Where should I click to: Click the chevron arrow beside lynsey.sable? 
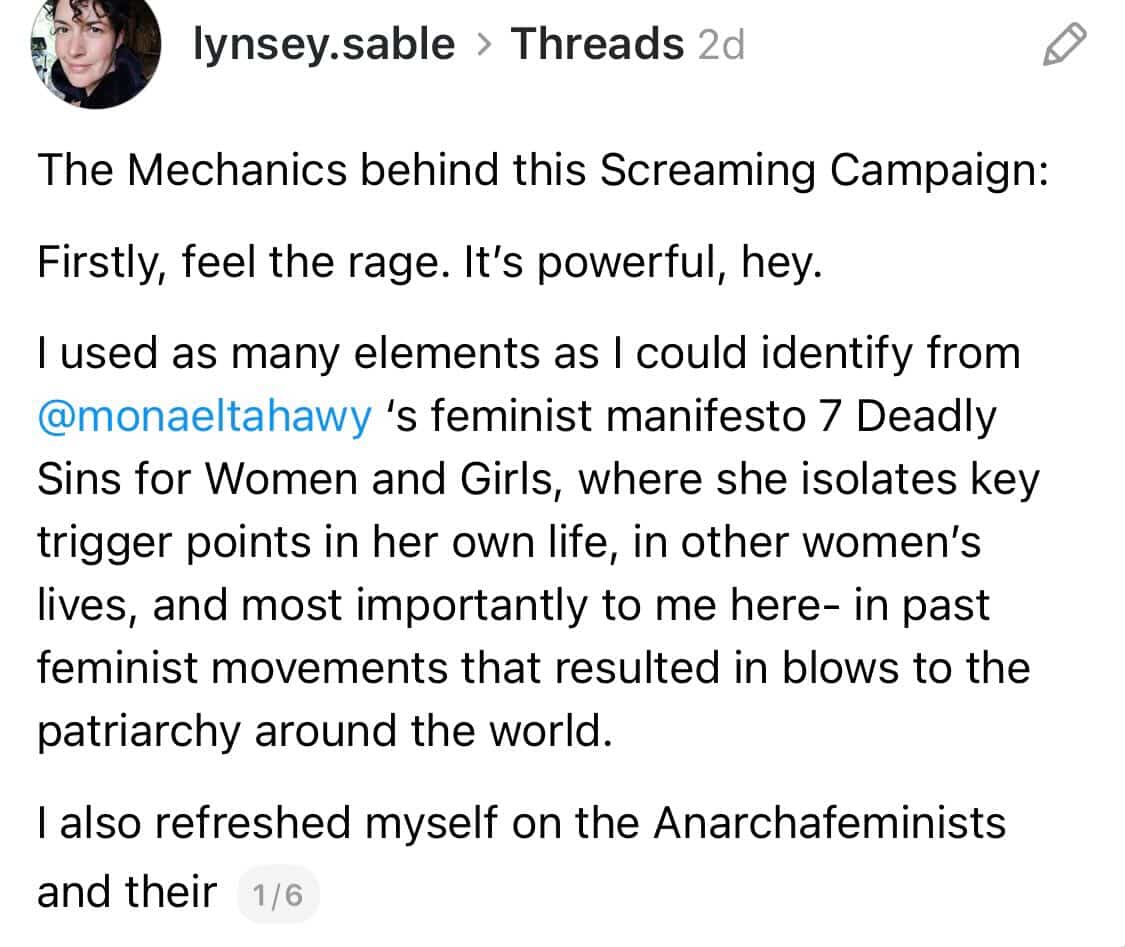coord(484,45)
